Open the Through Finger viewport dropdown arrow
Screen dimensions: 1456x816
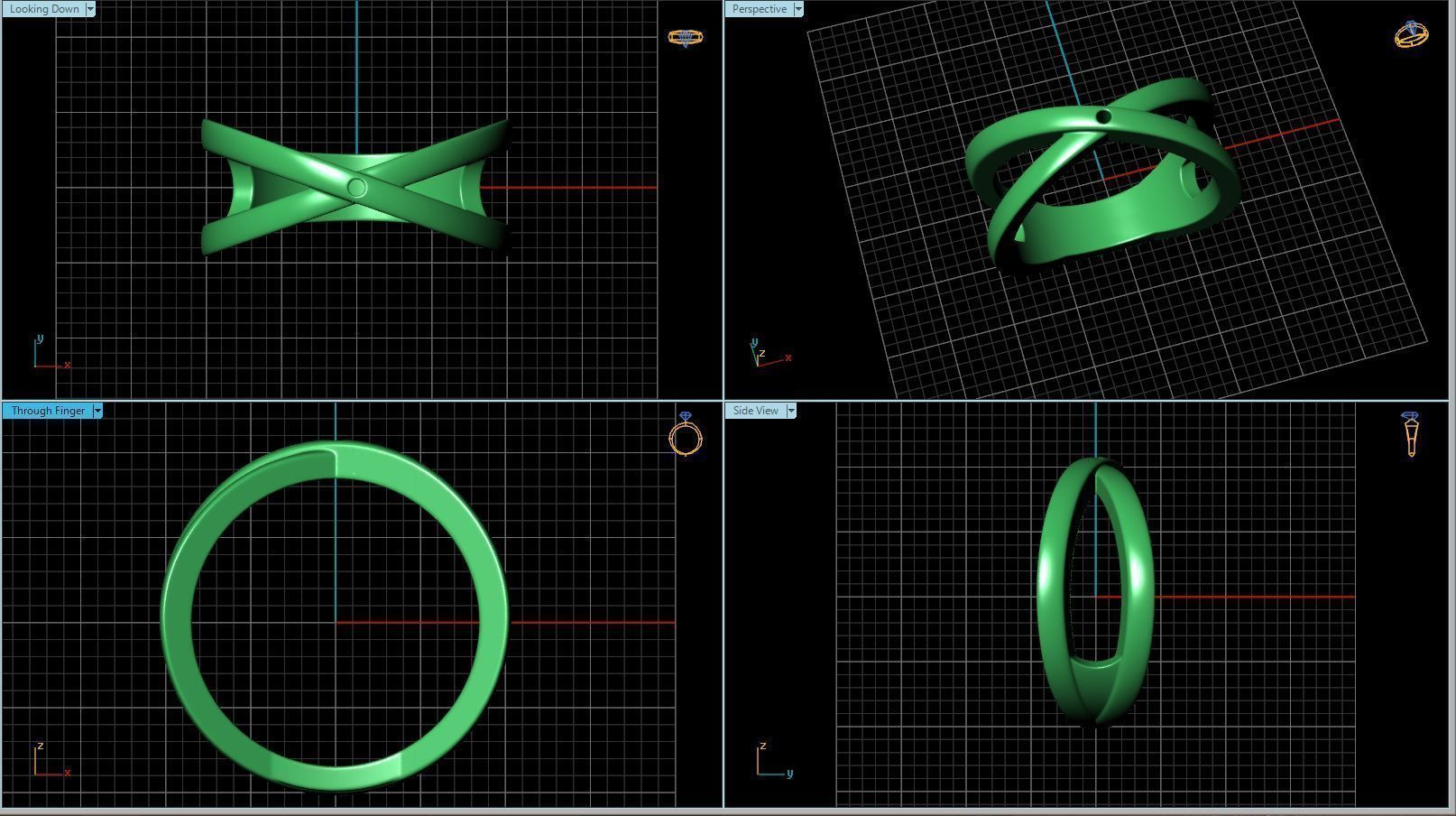[97, 411]
